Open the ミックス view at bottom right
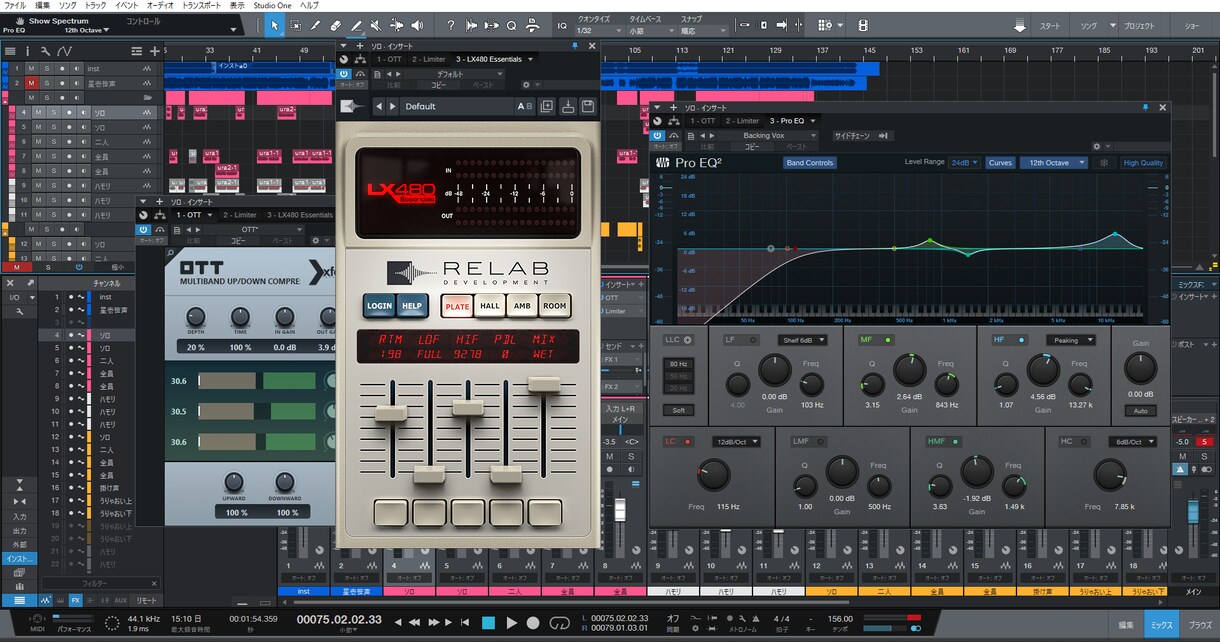 1161,624
